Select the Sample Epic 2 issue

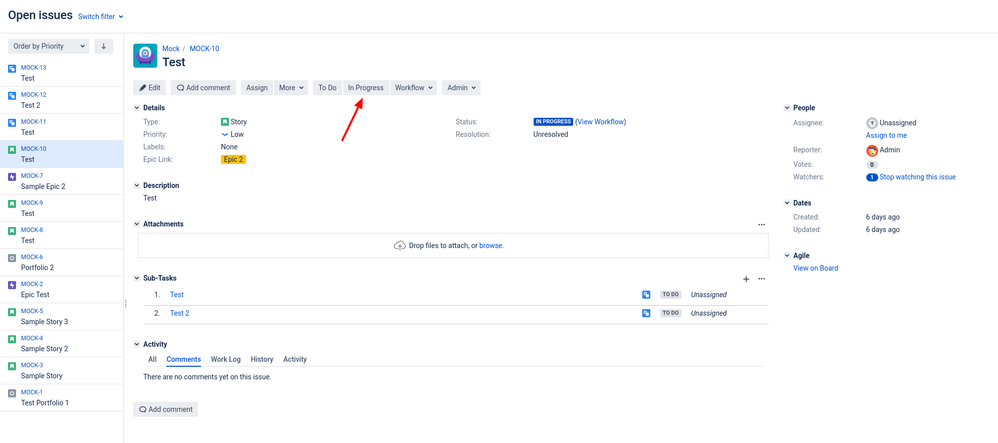[62, 181]
